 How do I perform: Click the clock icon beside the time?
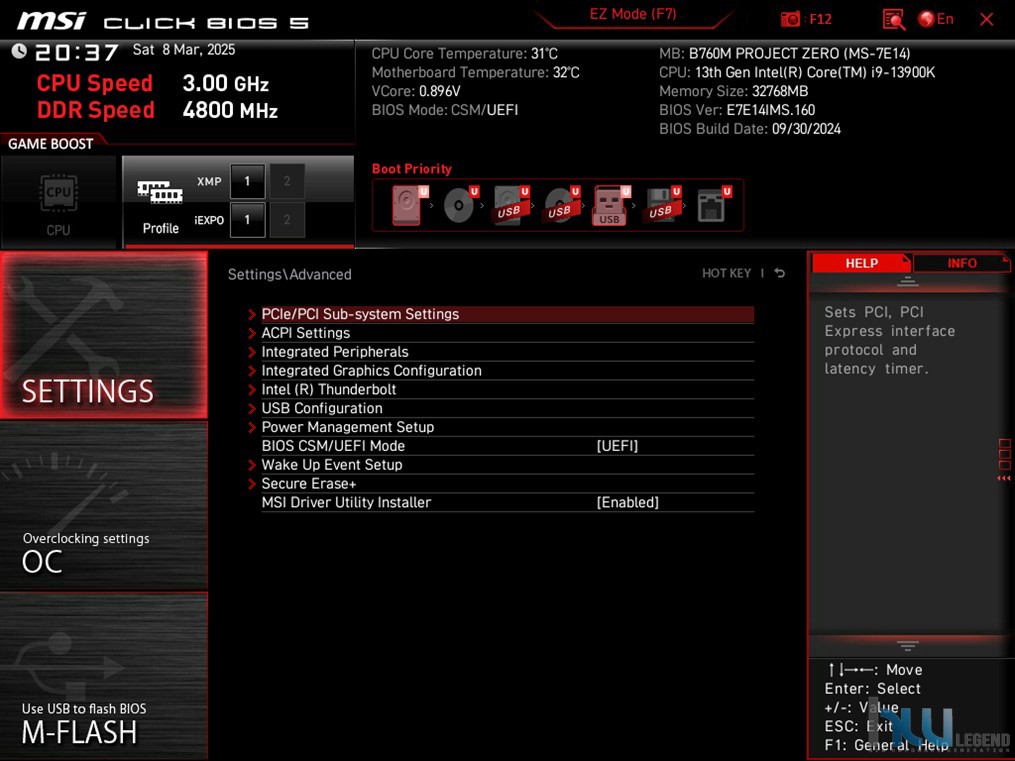point(19,50)
